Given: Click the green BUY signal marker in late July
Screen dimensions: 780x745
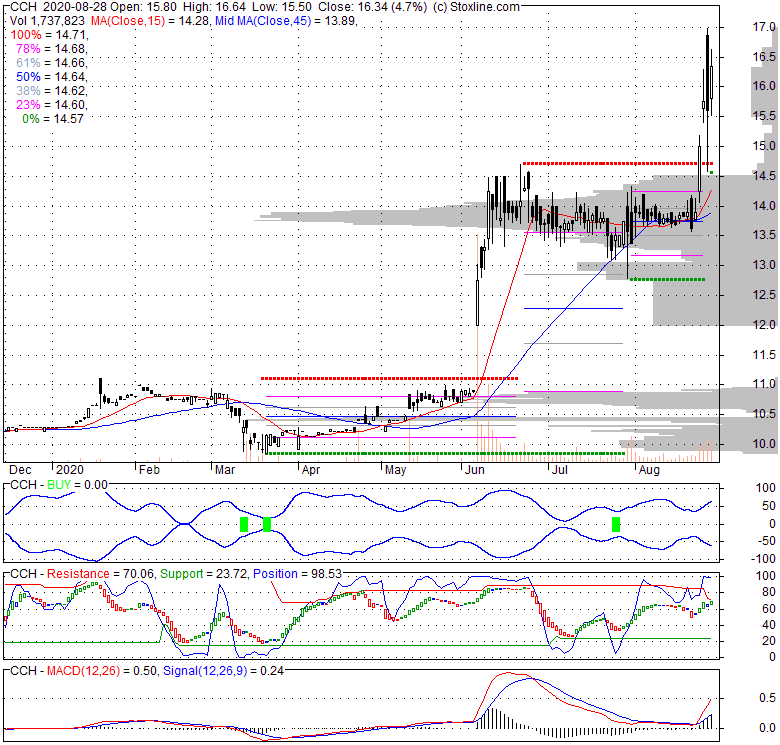Looking at the screenshot, I should coord(616,524).
